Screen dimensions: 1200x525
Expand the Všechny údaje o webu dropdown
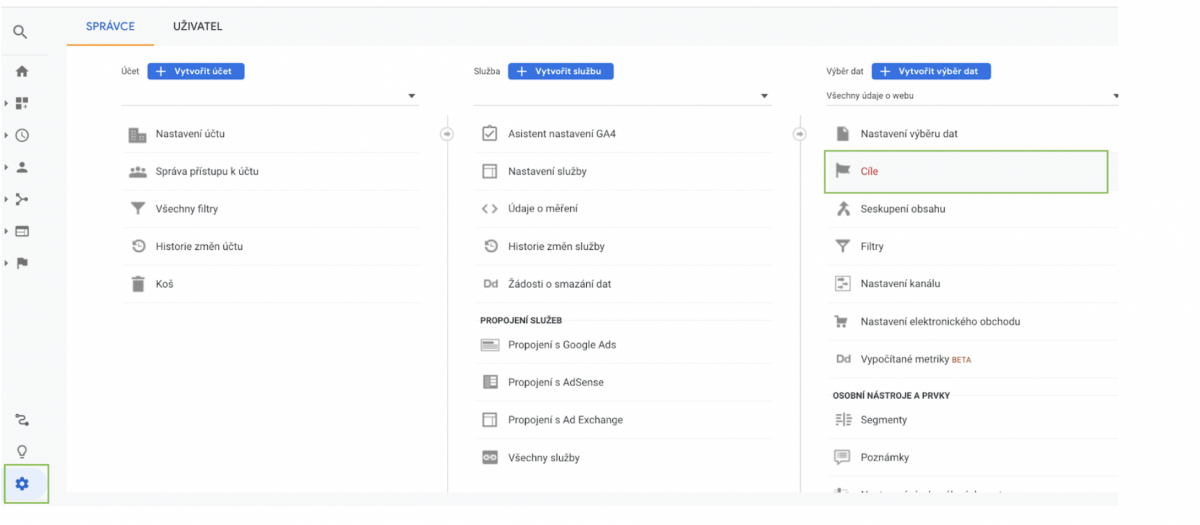tap(1114, 96)
